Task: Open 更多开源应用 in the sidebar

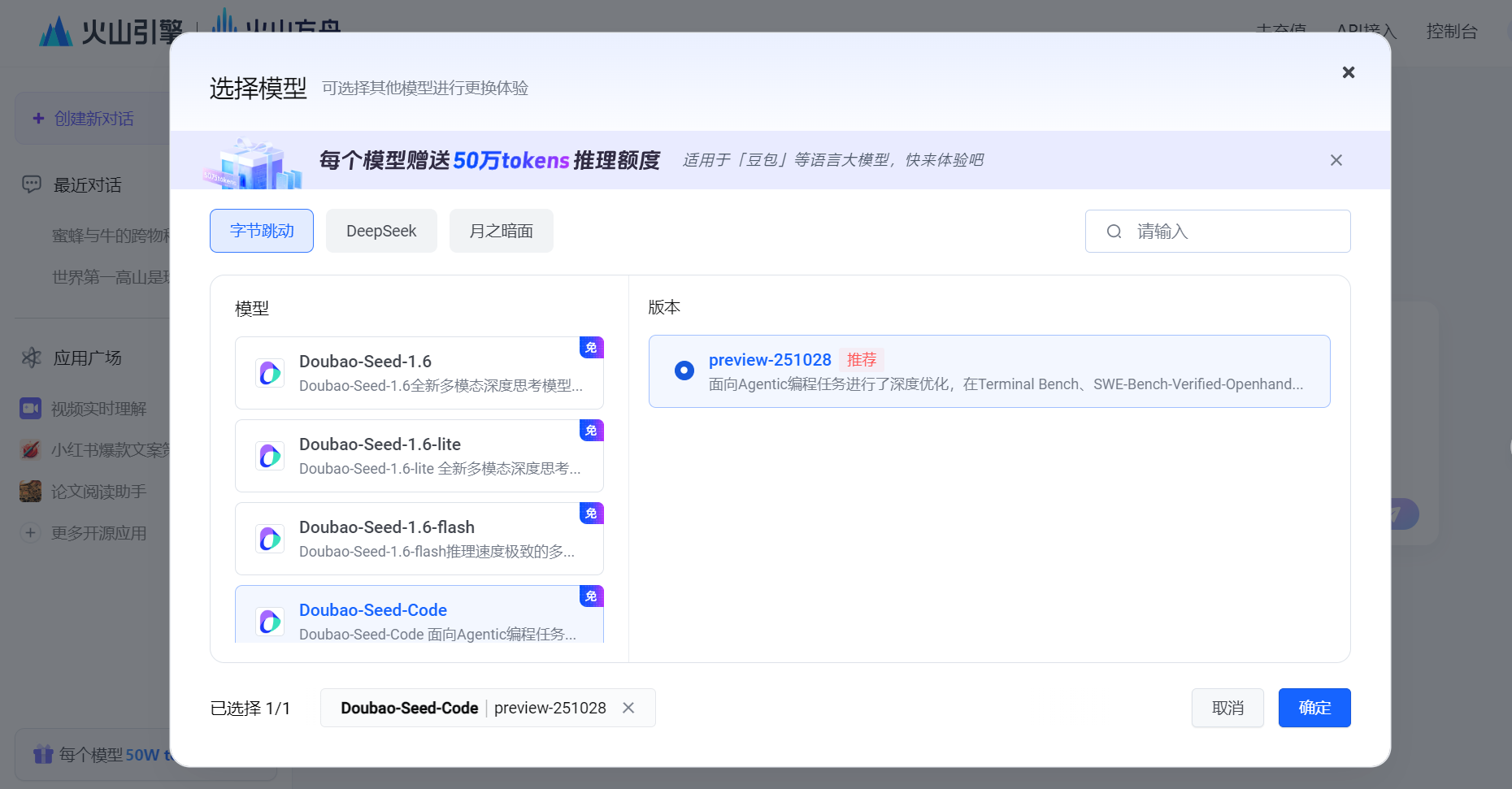Action: (99, 533)
